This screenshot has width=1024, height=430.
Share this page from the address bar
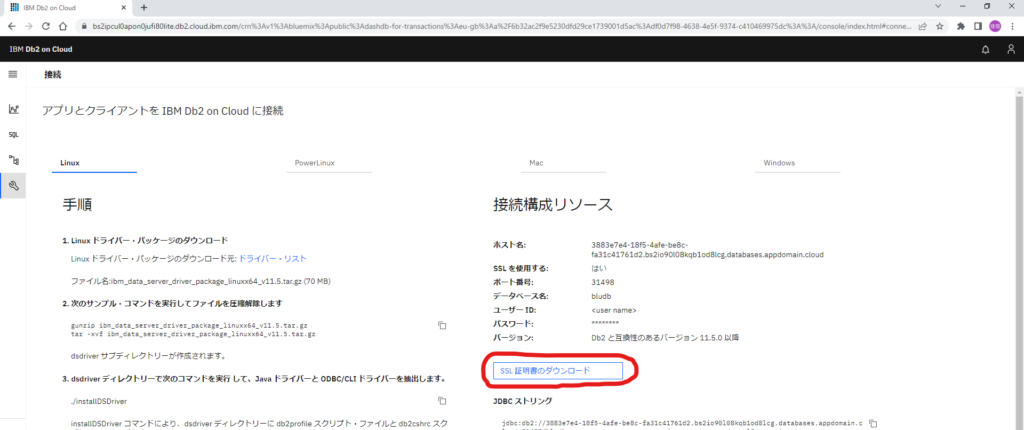(x=922, y=27)
